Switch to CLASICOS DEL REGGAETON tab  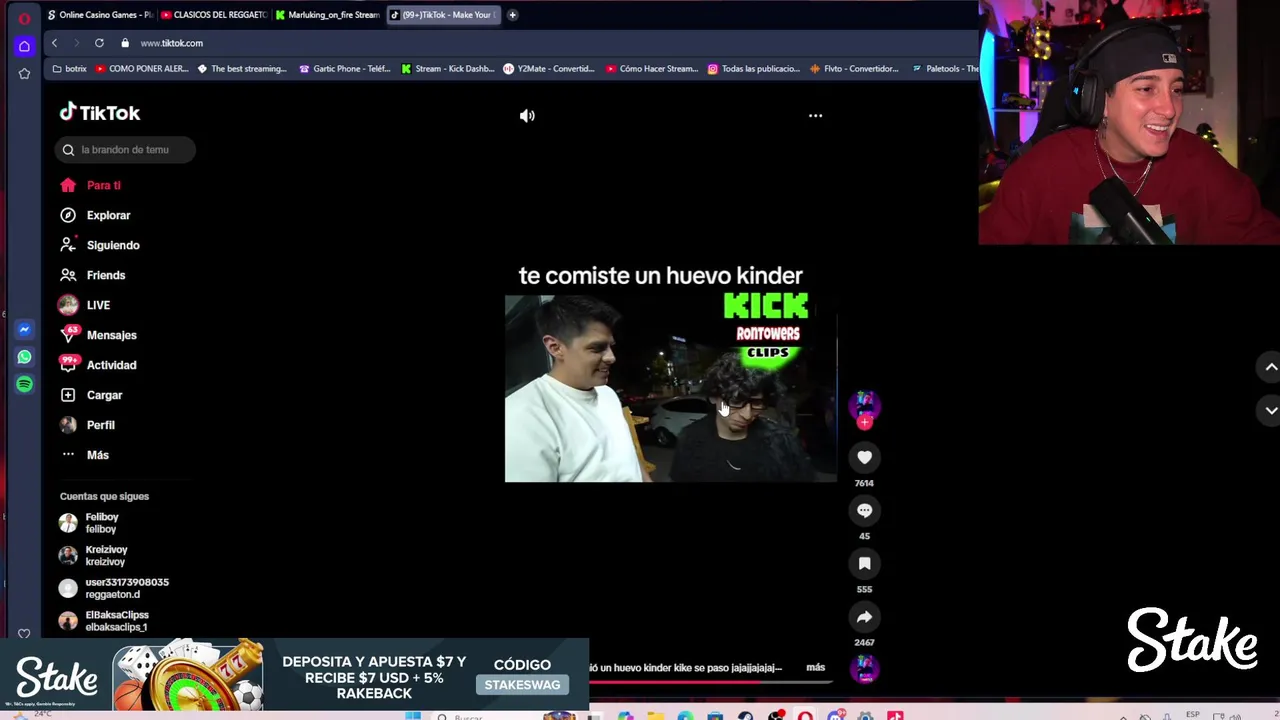tap(213, 15)
